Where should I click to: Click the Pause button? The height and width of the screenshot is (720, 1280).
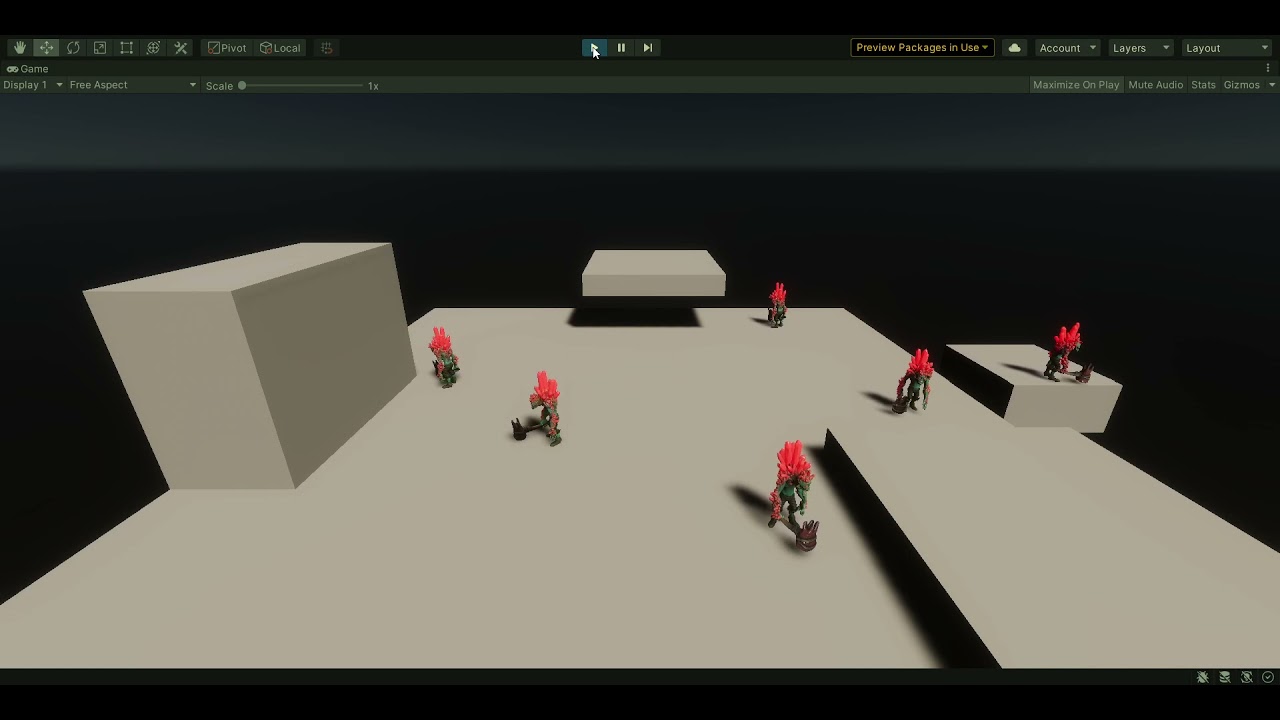click(x=621, y=48)
